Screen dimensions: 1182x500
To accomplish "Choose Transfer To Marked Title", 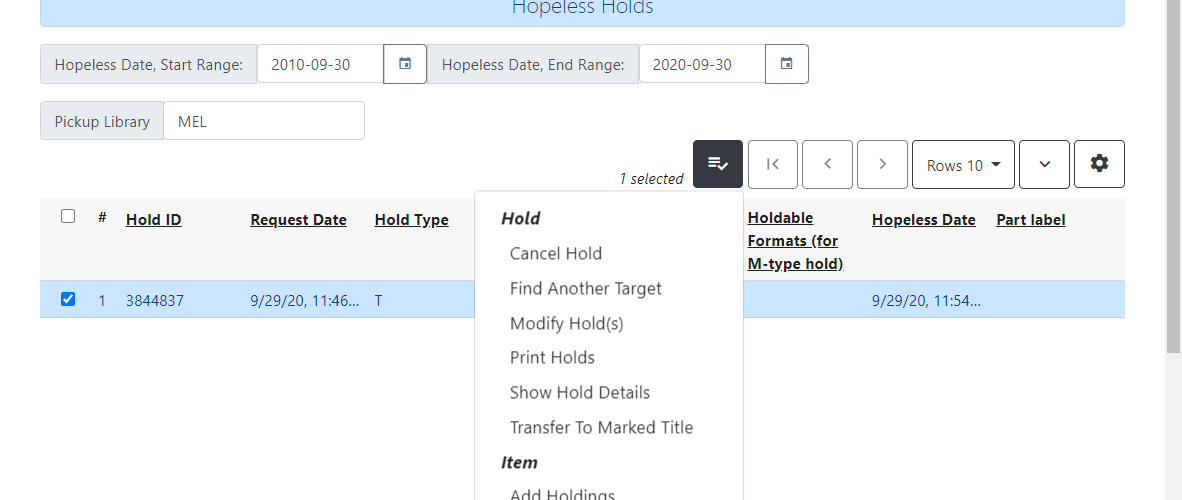I will (x=602, y=428).
